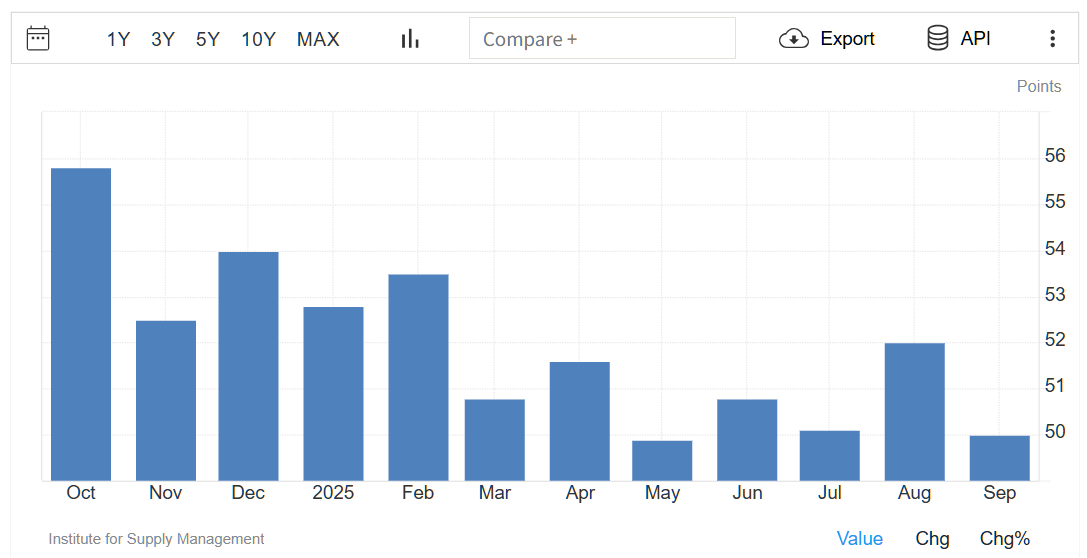Select the 5Y time range
1087x558 pixels.
[208, 39]
